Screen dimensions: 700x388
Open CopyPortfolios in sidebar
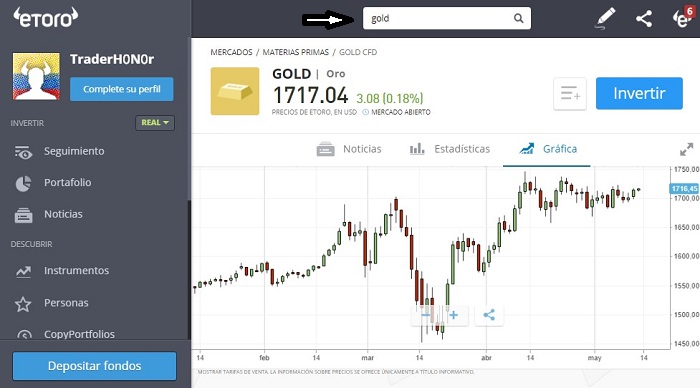pos(79,334)
